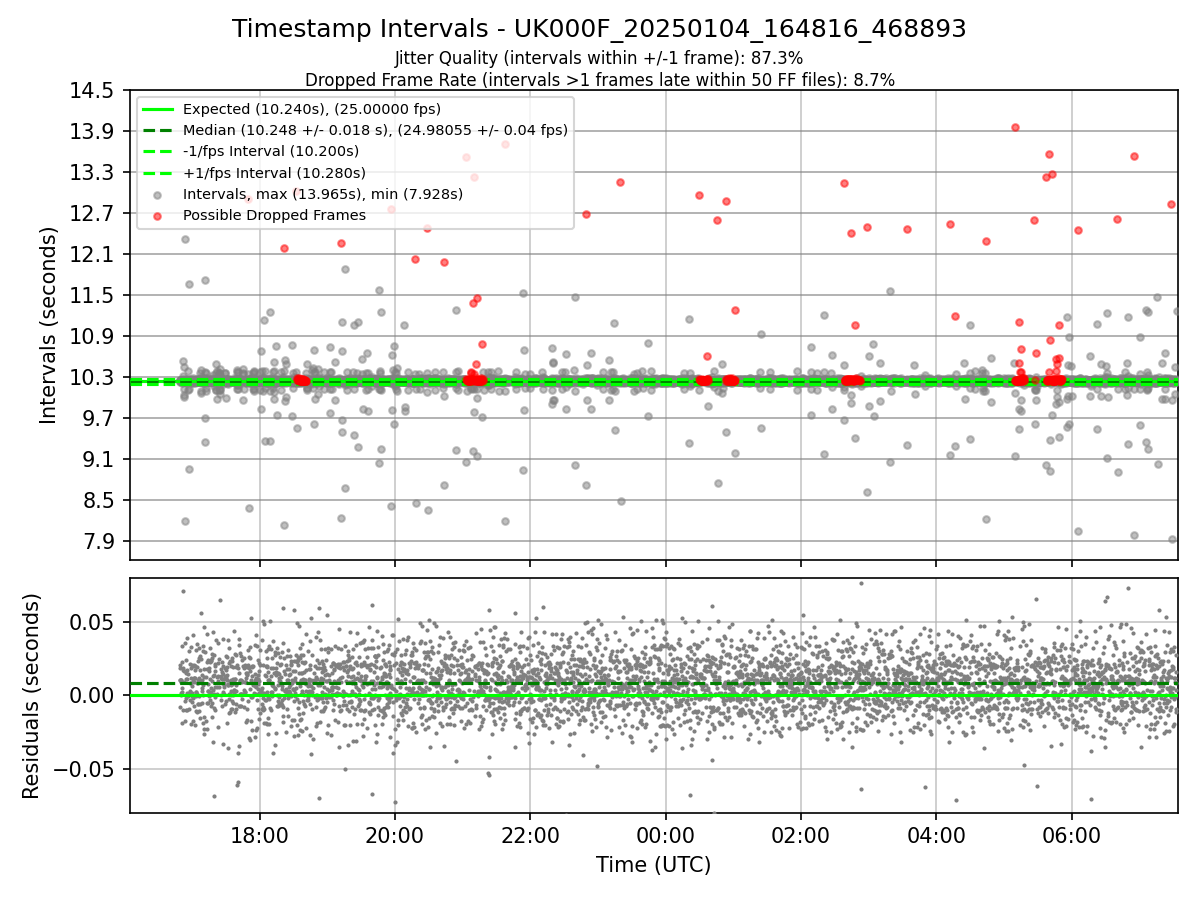This screenshot has height=900, width=1200.
Task: Click the '00:00' time tick label
Action: point(665,834)
